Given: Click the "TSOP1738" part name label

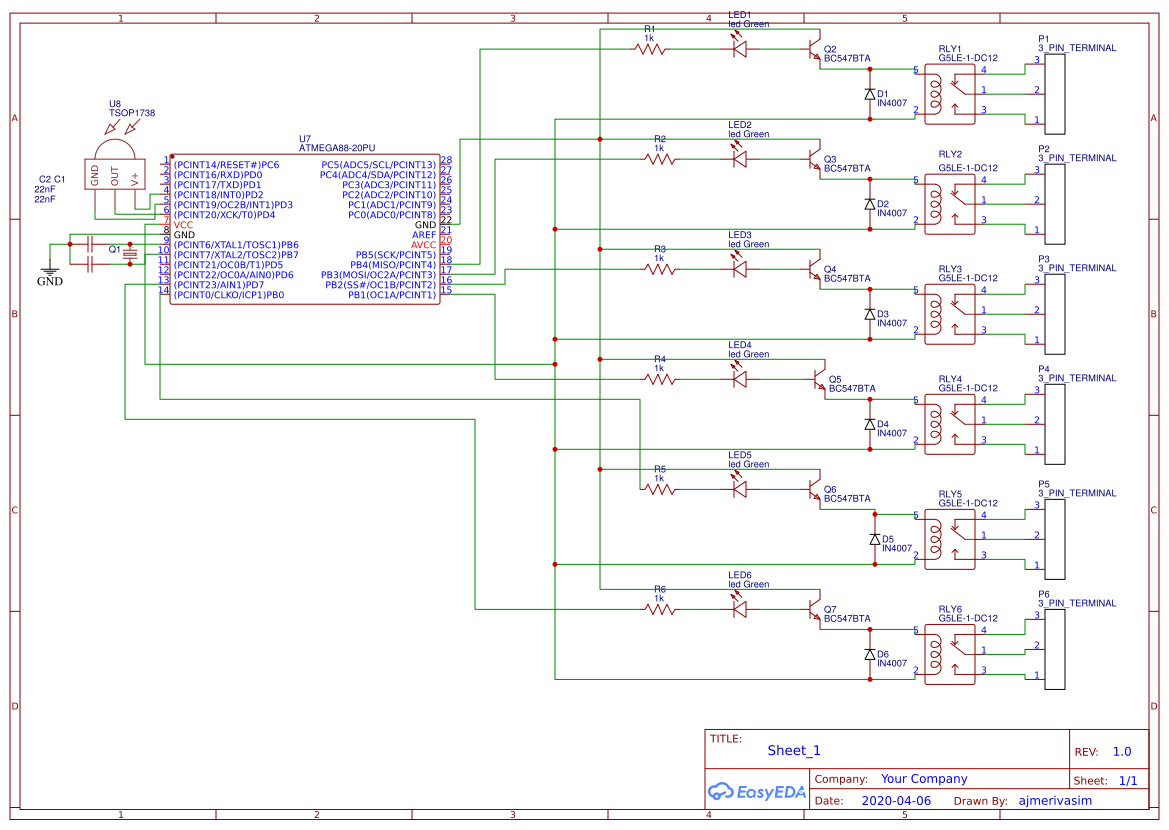Looking at the screenshot, I should [132, 113].
